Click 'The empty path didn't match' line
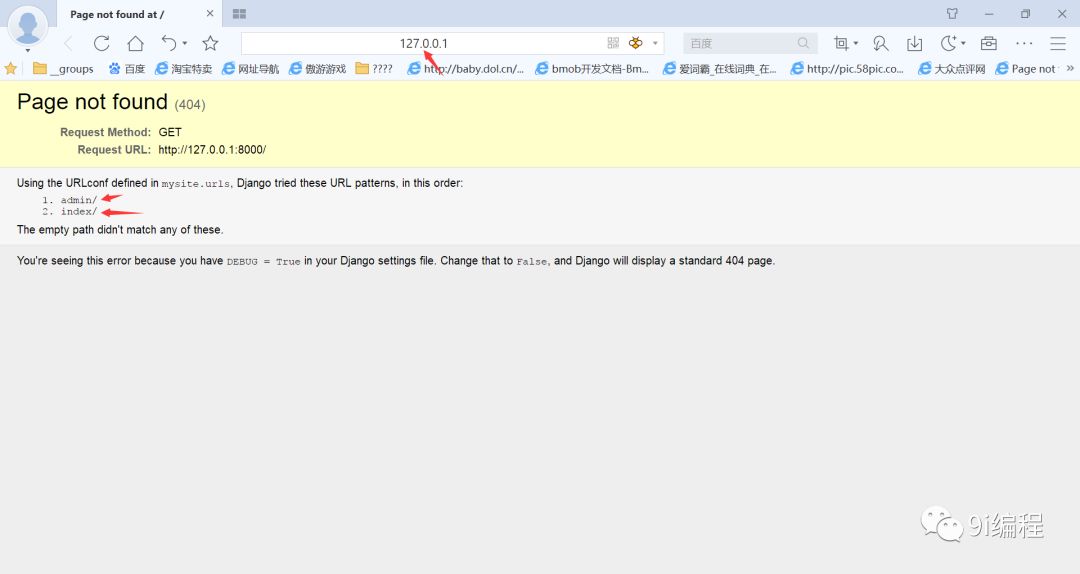Screen dimensions: 1080x574 (x=120, y=229)
